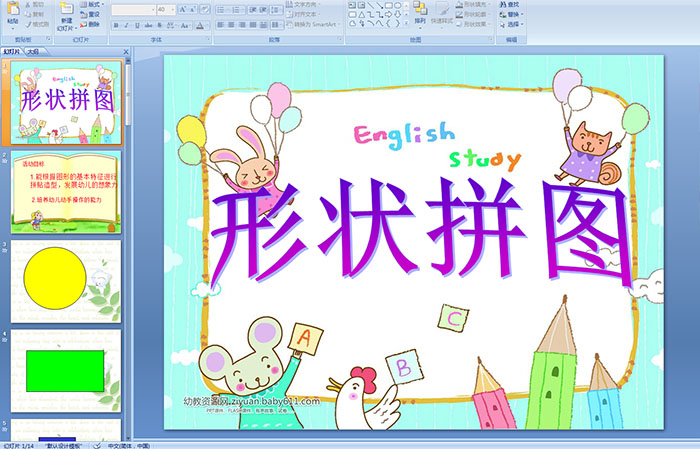Select the Down Arrow shape
700x449 pixels.
[x=398, y=15]
